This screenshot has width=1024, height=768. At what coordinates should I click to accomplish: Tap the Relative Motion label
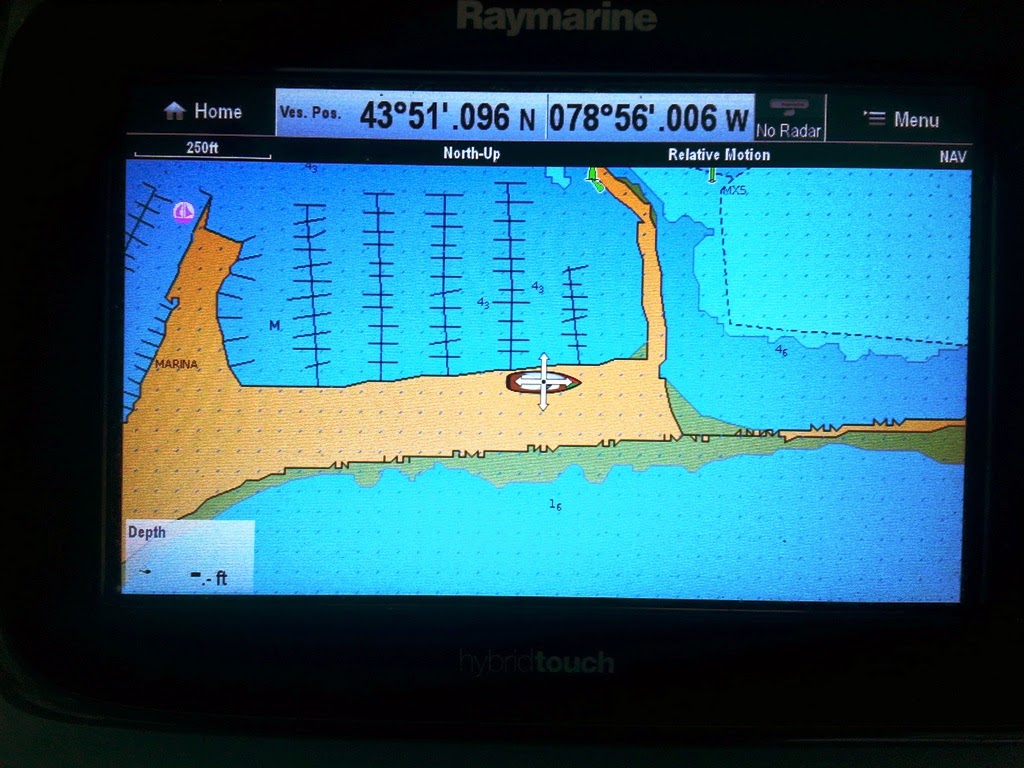point(719,155)
